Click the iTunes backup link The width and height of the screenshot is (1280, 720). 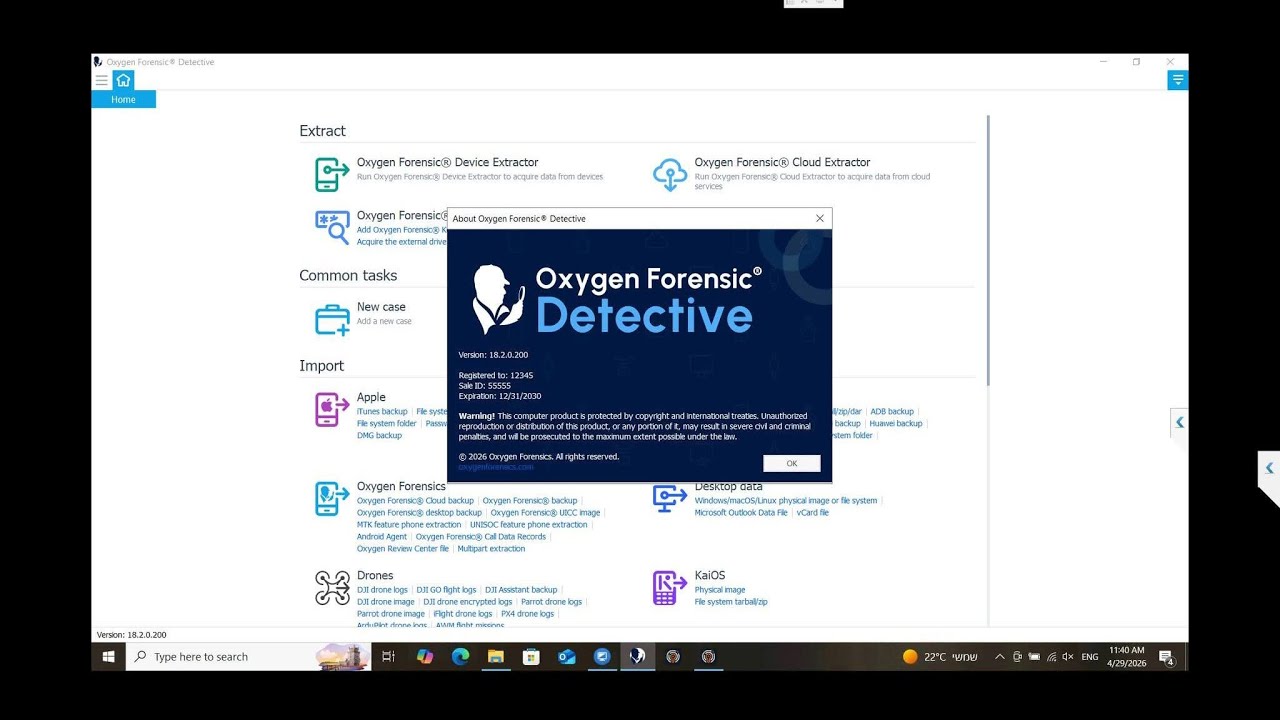382,411
